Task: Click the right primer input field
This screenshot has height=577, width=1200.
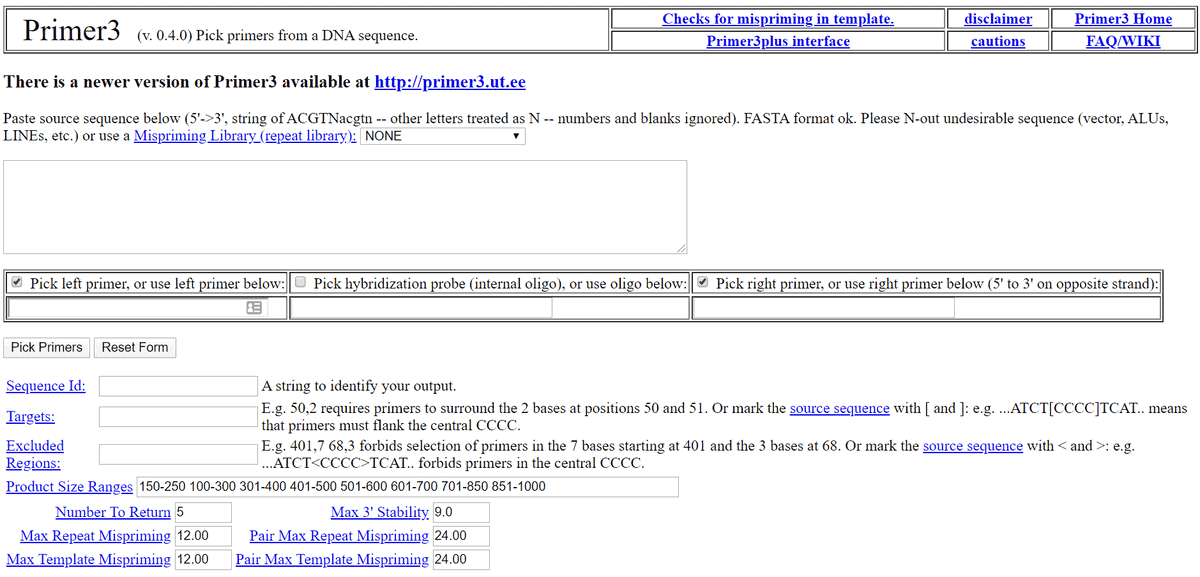Action: (824, 309)
